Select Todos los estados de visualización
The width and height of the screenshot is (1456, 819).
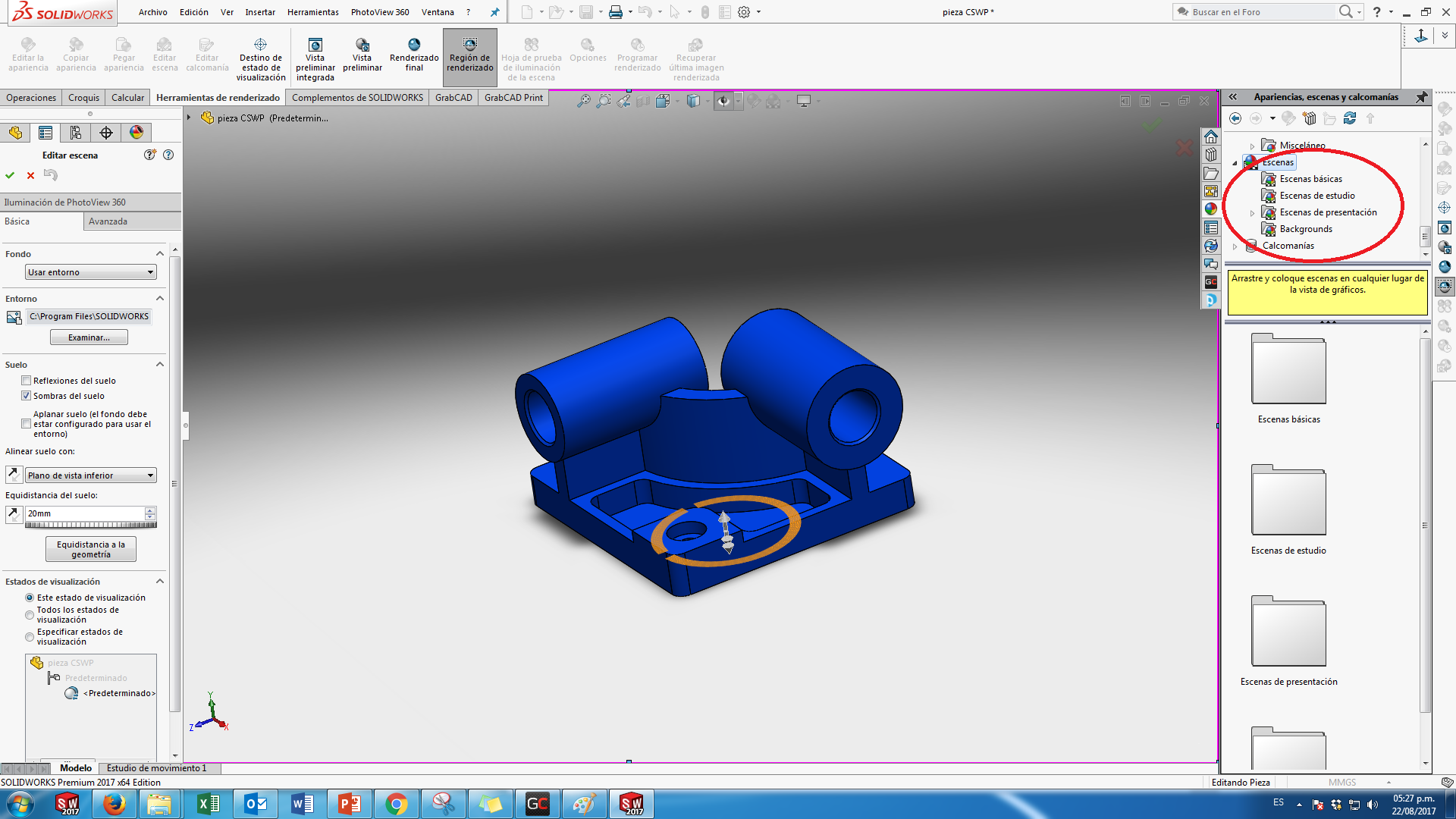(x=30, y=615)
